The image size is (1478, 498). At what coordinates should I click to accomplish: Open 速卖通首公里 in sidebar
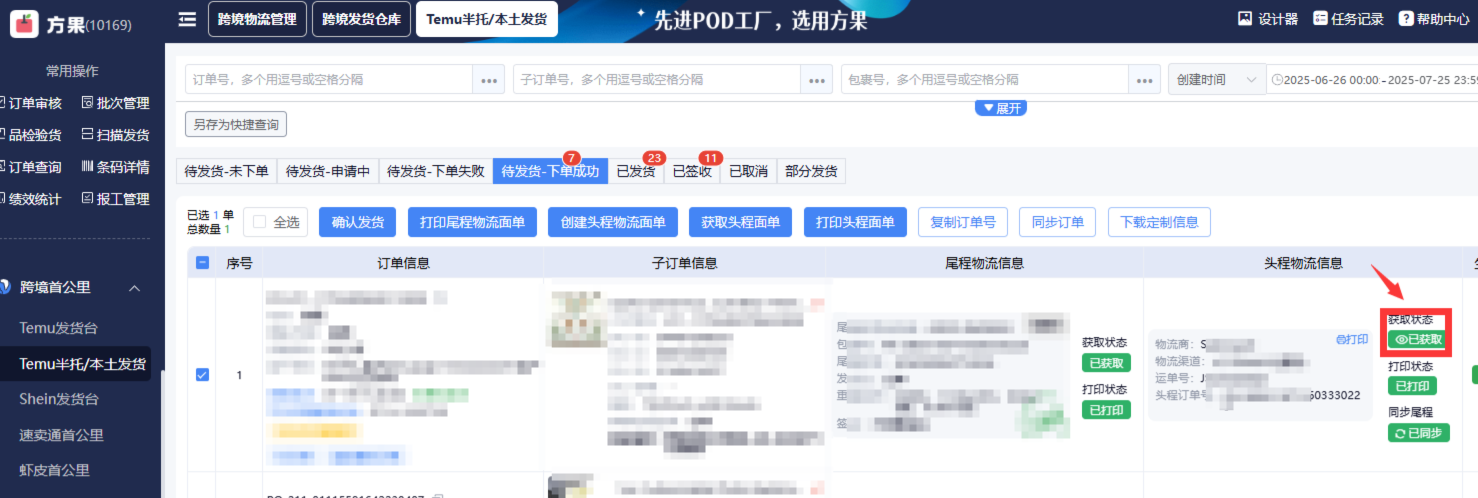[x=61, y=435]
